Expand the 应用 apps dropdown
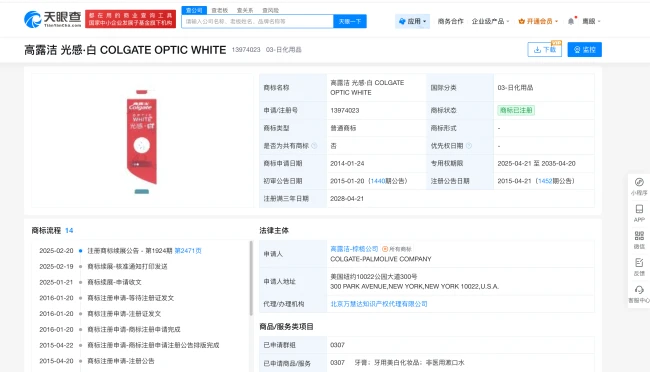 (x=412, y=21)
